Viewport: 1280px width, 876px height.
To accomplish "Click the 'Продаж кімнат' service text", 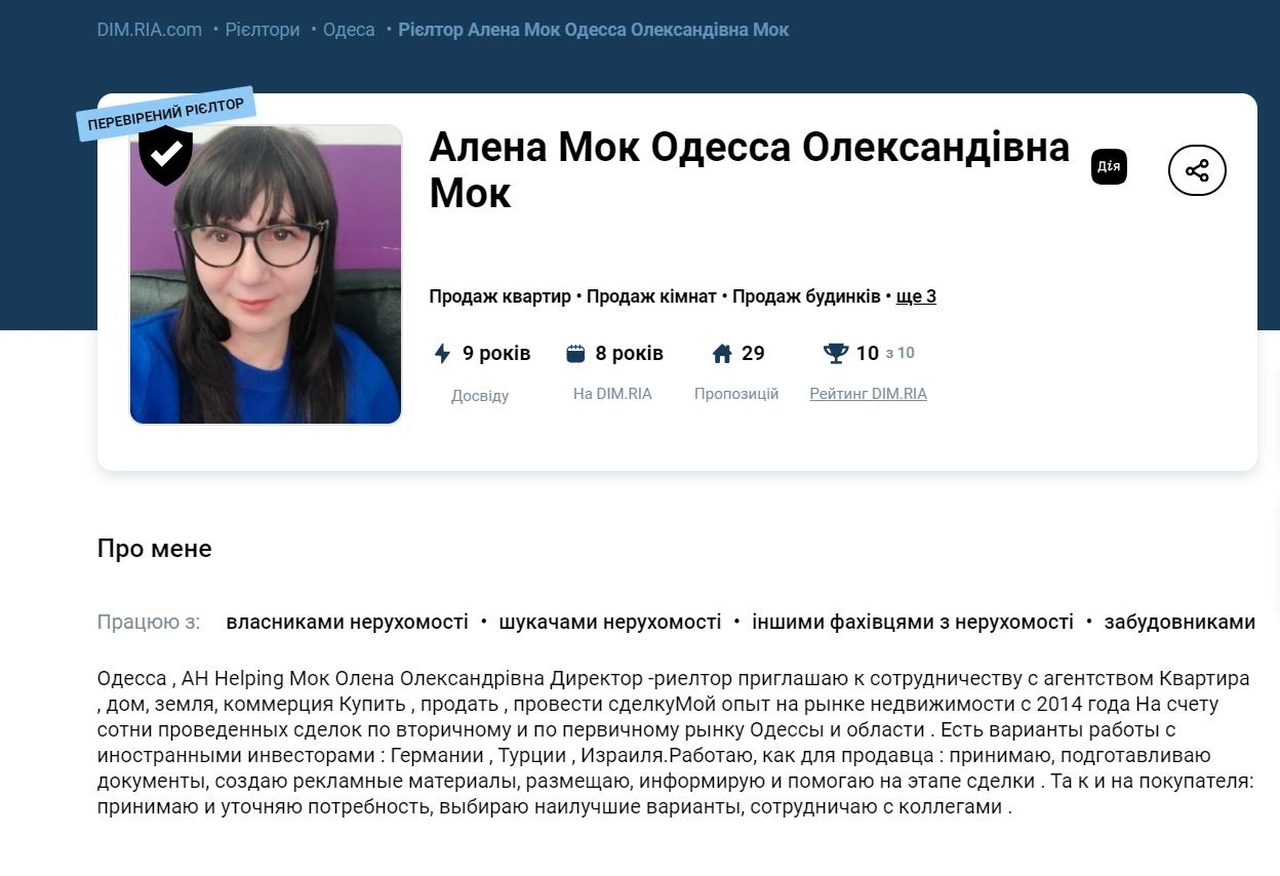I will pyautogui.click(x=651, y=296).
